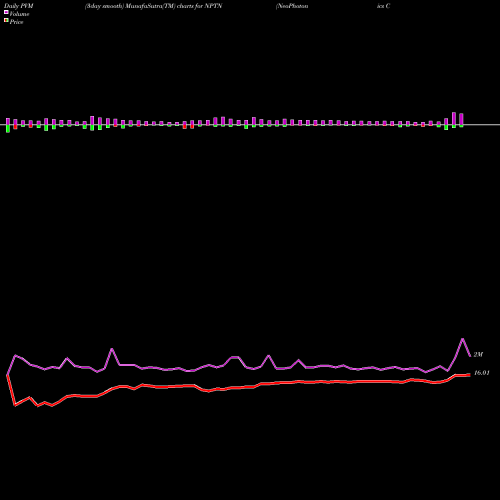Click the NeoPhoton company name text
Image resolution: width=500 pixels, height=500 pixels.
(292, 6)
